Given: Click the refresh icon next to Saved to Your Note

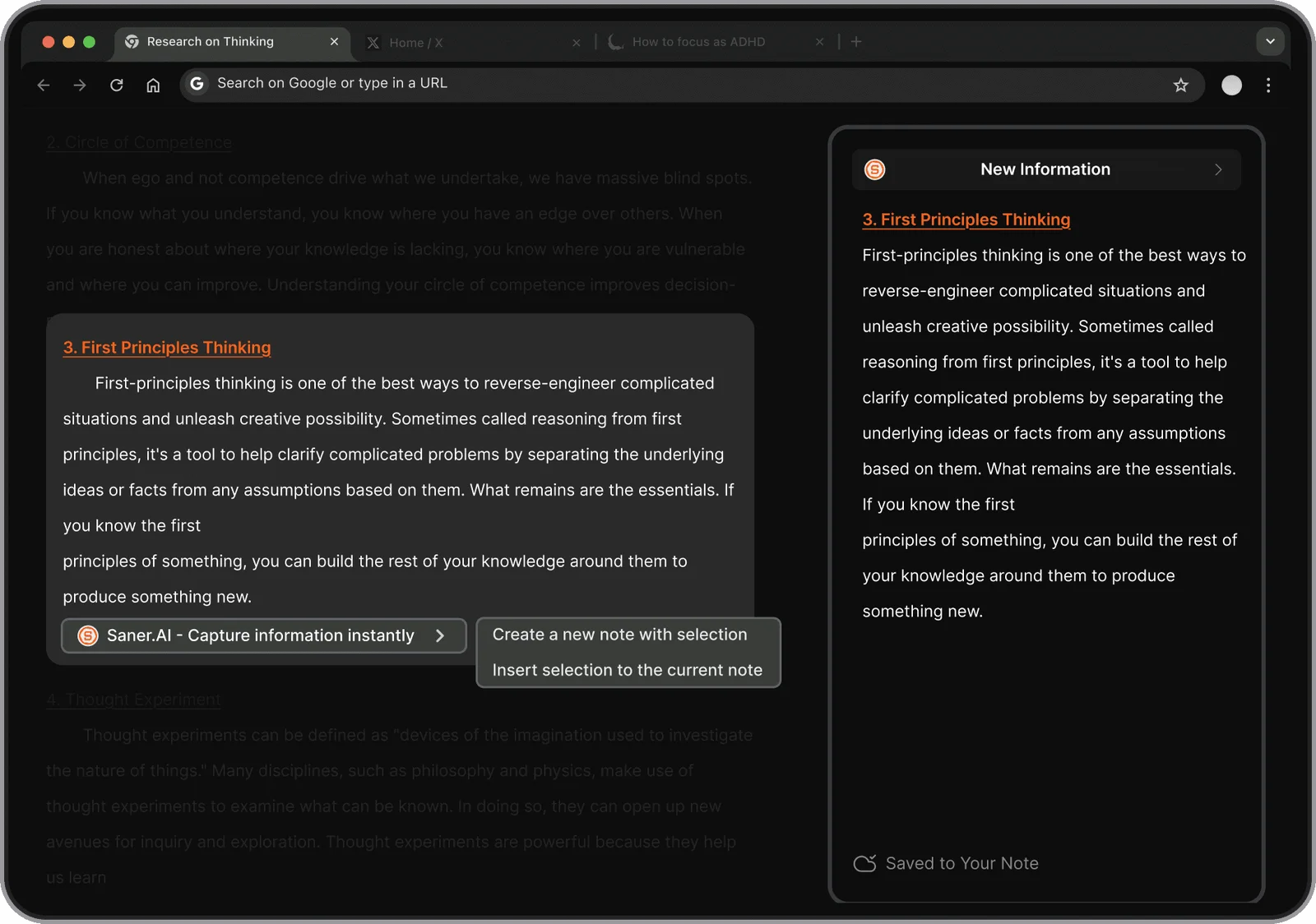Looking at the screenshot, I should [864, 863].
